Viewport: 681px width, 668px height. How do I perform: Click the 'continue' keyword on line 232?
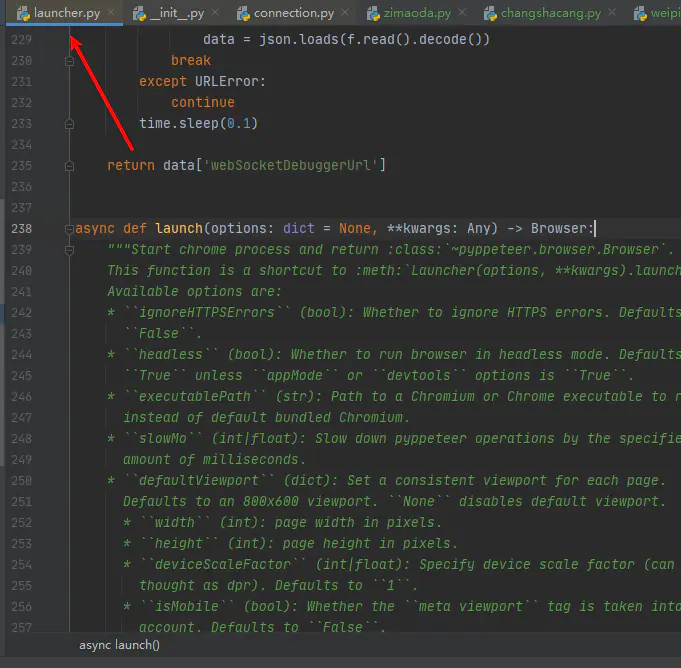(203, 103)
